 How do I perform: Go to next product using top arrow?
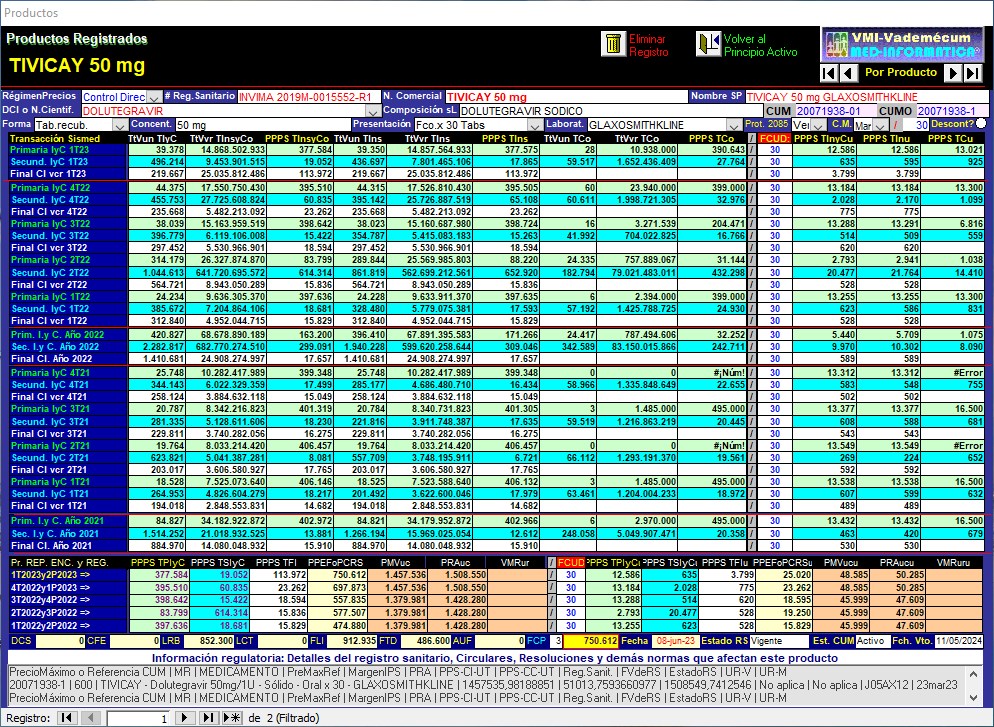point(953,73)
